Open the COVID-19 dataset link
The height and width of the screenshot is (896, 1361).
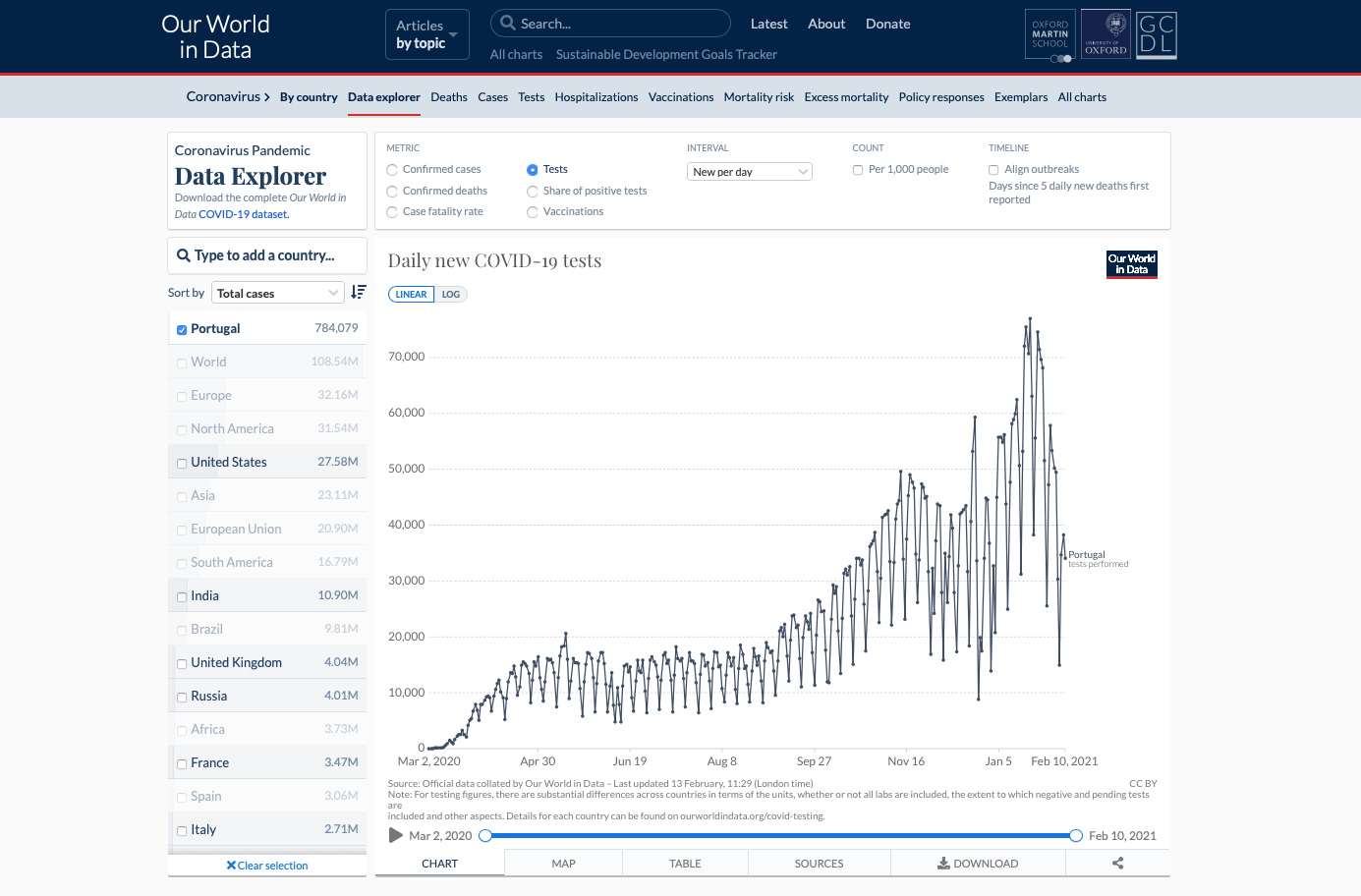coord(244,214)
